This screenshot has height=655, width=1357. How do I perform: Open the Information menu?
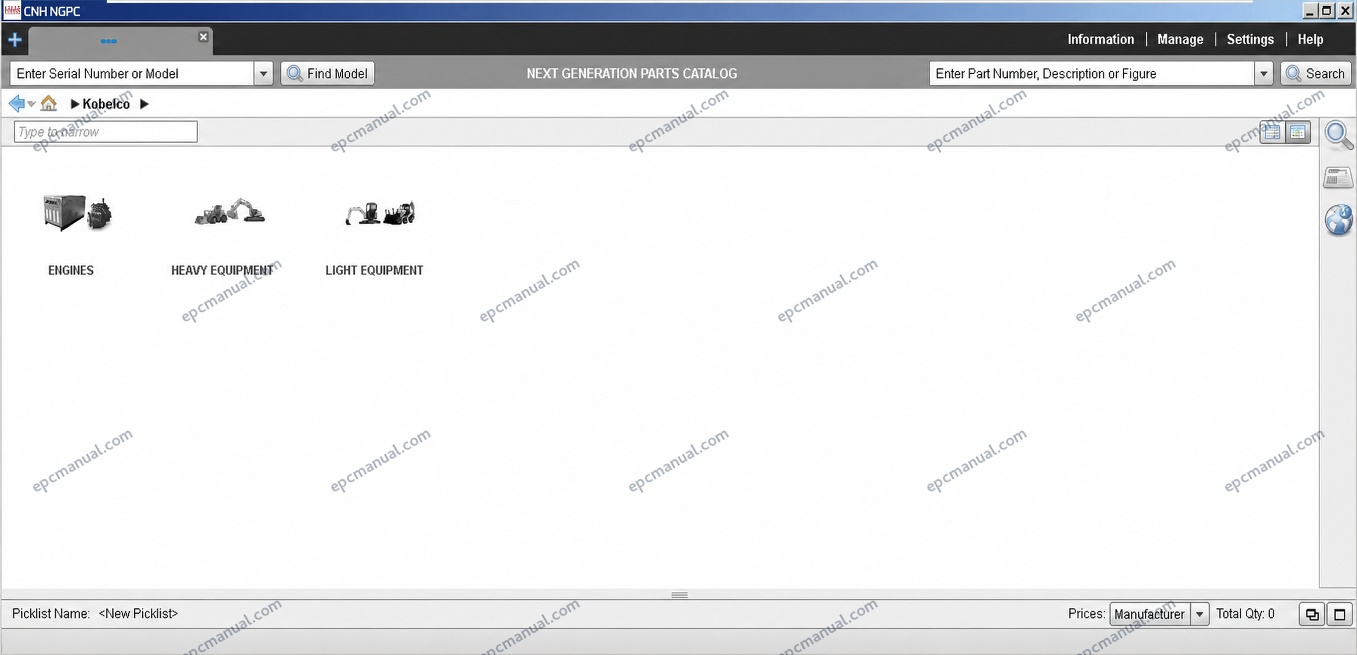(1100, 39)
